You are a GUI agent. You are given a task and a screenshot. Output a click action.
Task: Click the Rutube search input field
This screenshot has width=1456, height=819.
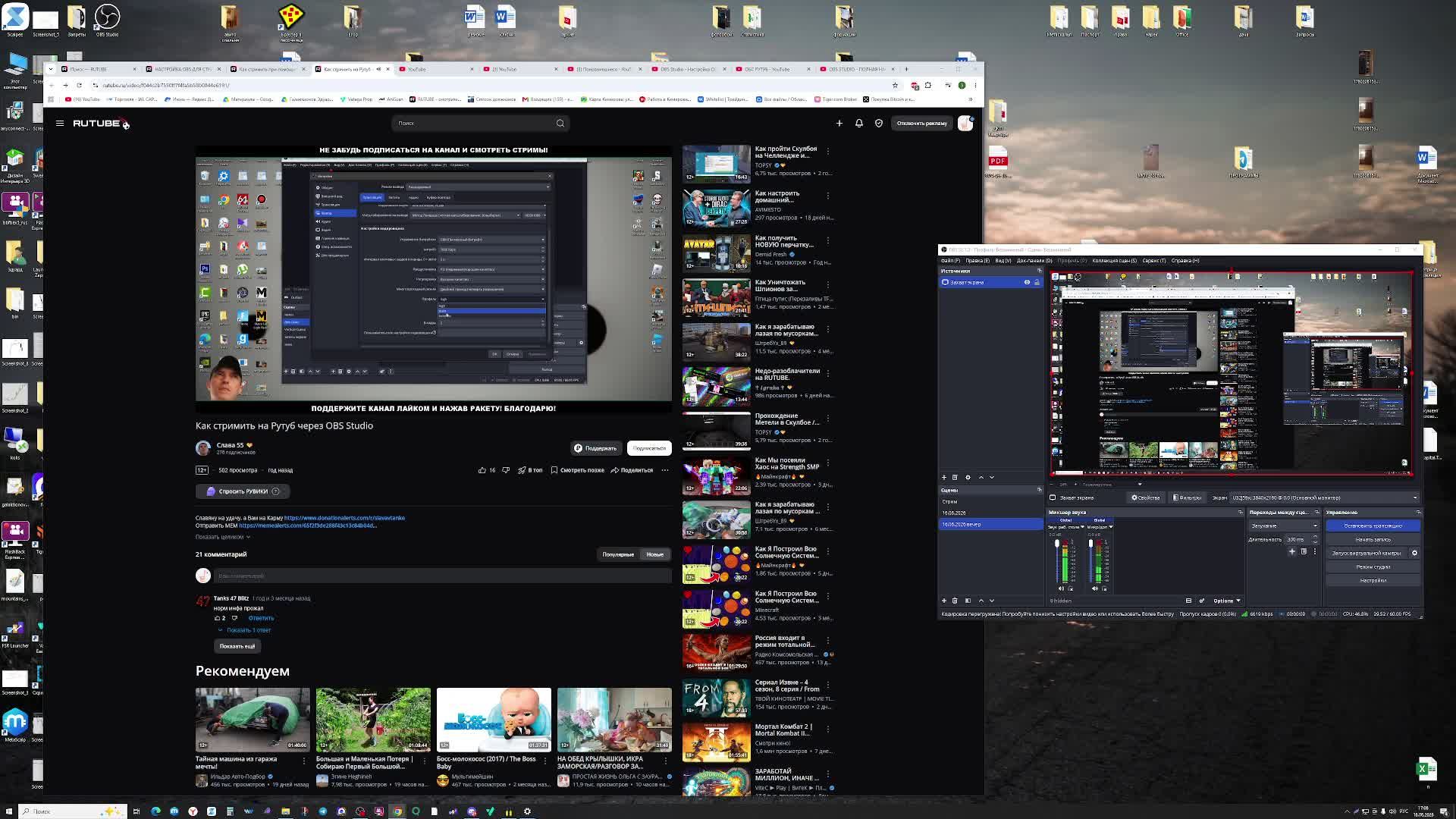click(x=472, y=123)
